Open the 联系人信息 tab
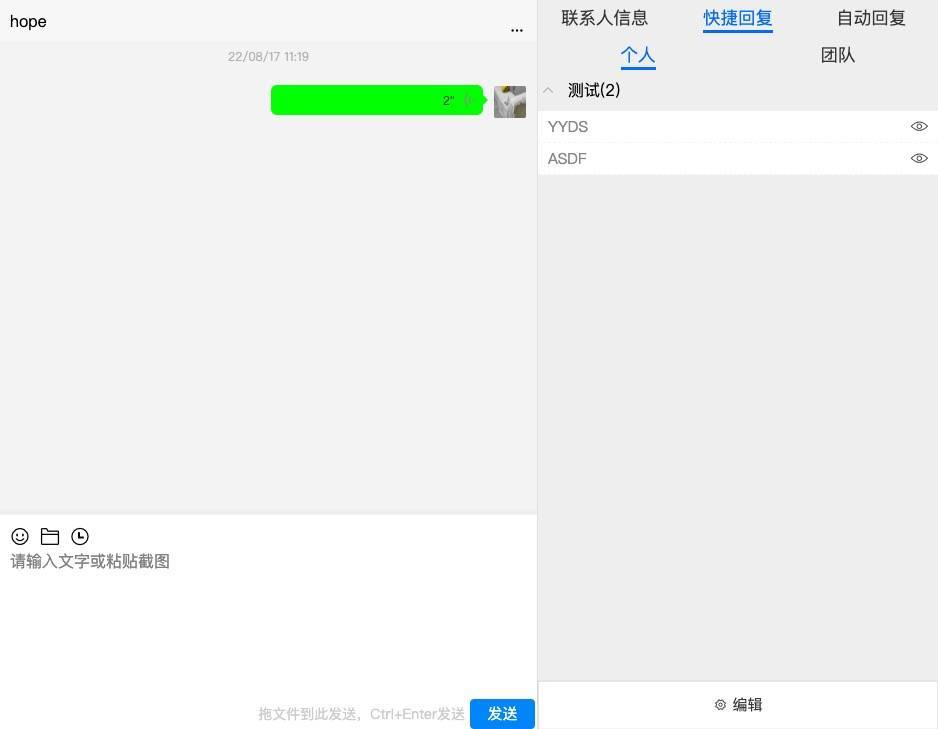938x729 pixels. pyautogui.click(x=605, y=18)
